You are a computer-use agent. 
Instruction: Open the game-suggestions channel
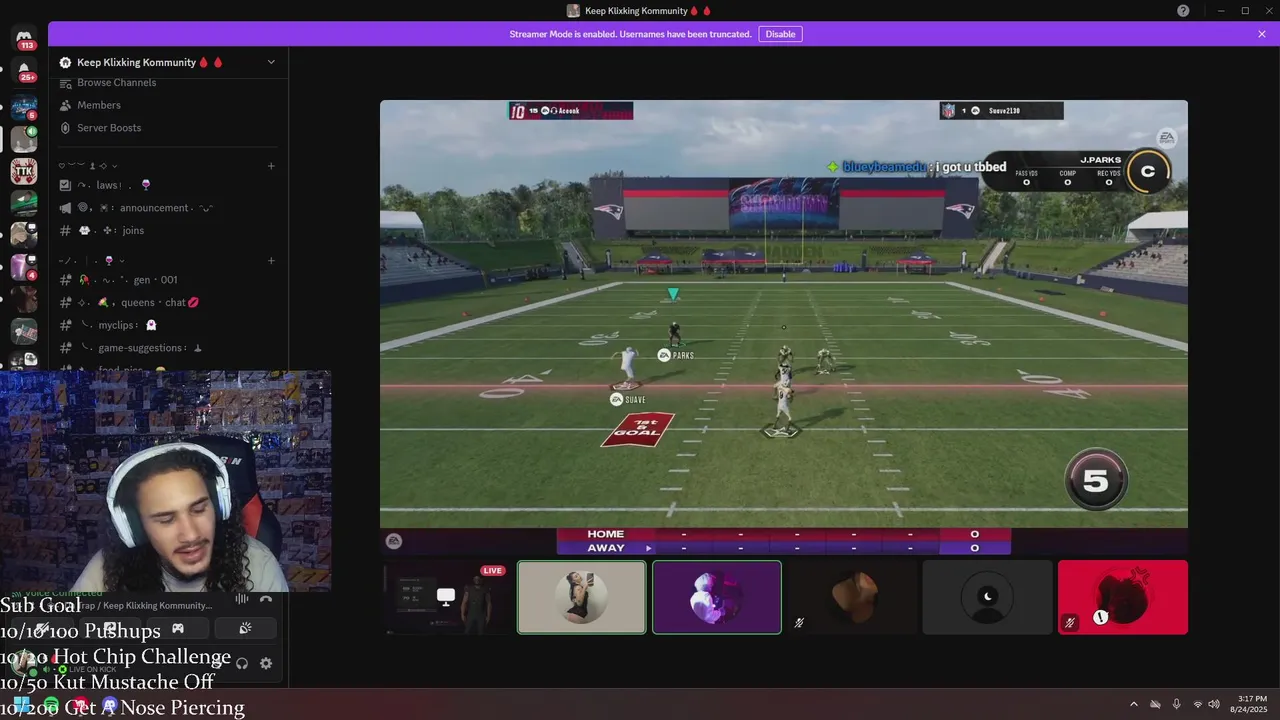[169, 348]
